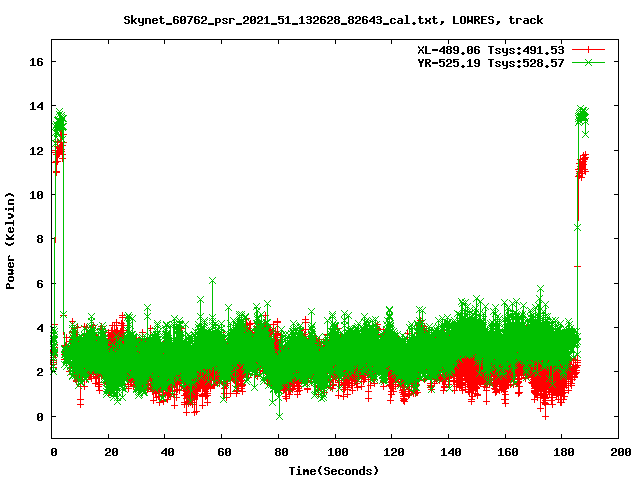
Task: Select the legend entry XL-489.06 Tsys:491.53
Action: coord(491,50)
